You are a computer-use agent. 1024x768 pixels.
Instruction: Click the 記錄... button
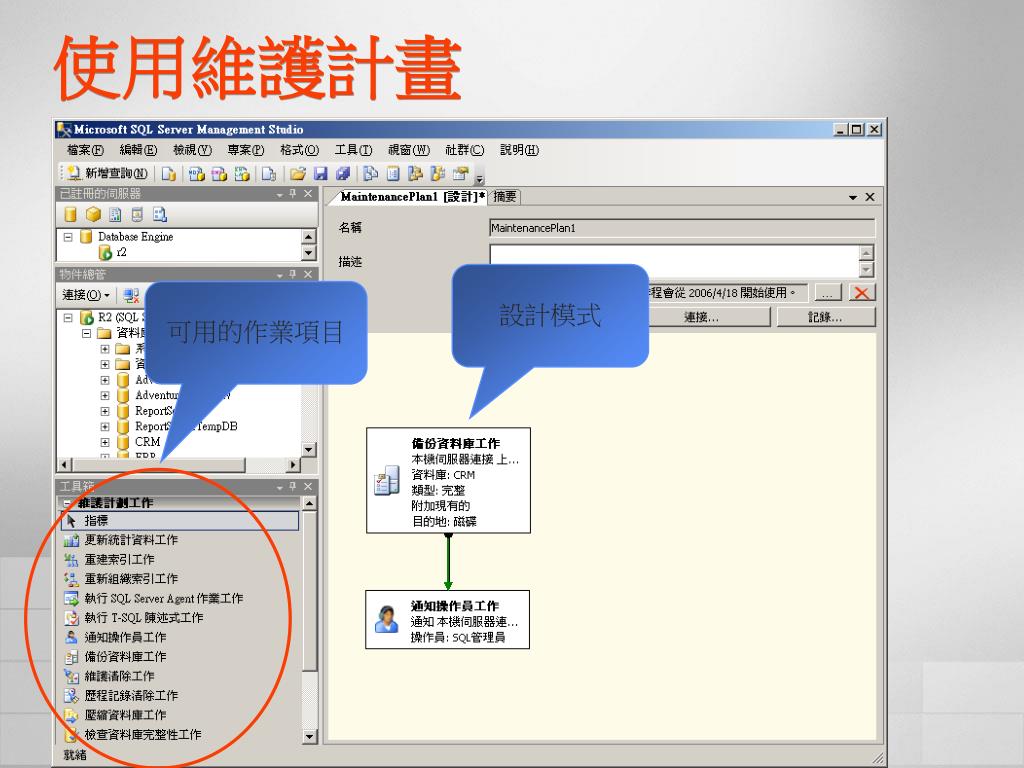pyautogui.click(x=825, y=317)
